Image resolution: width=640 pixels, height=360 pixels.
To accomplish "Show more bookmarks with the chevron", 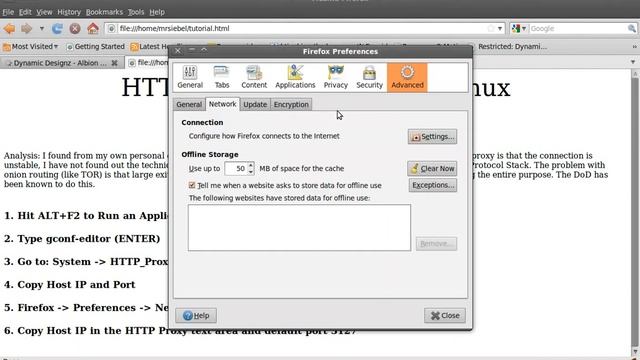I will [x=634, y=47].
